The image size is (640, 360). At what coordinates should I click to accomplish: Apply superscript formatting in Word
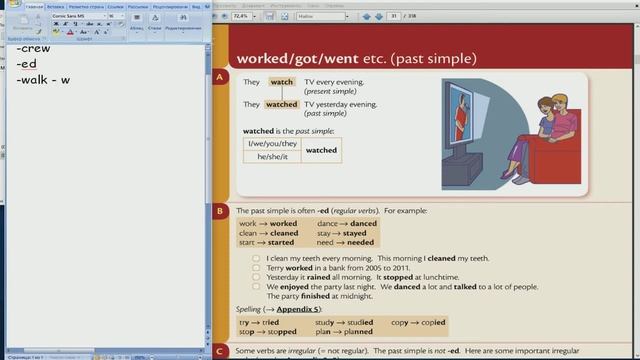(109, 24)
